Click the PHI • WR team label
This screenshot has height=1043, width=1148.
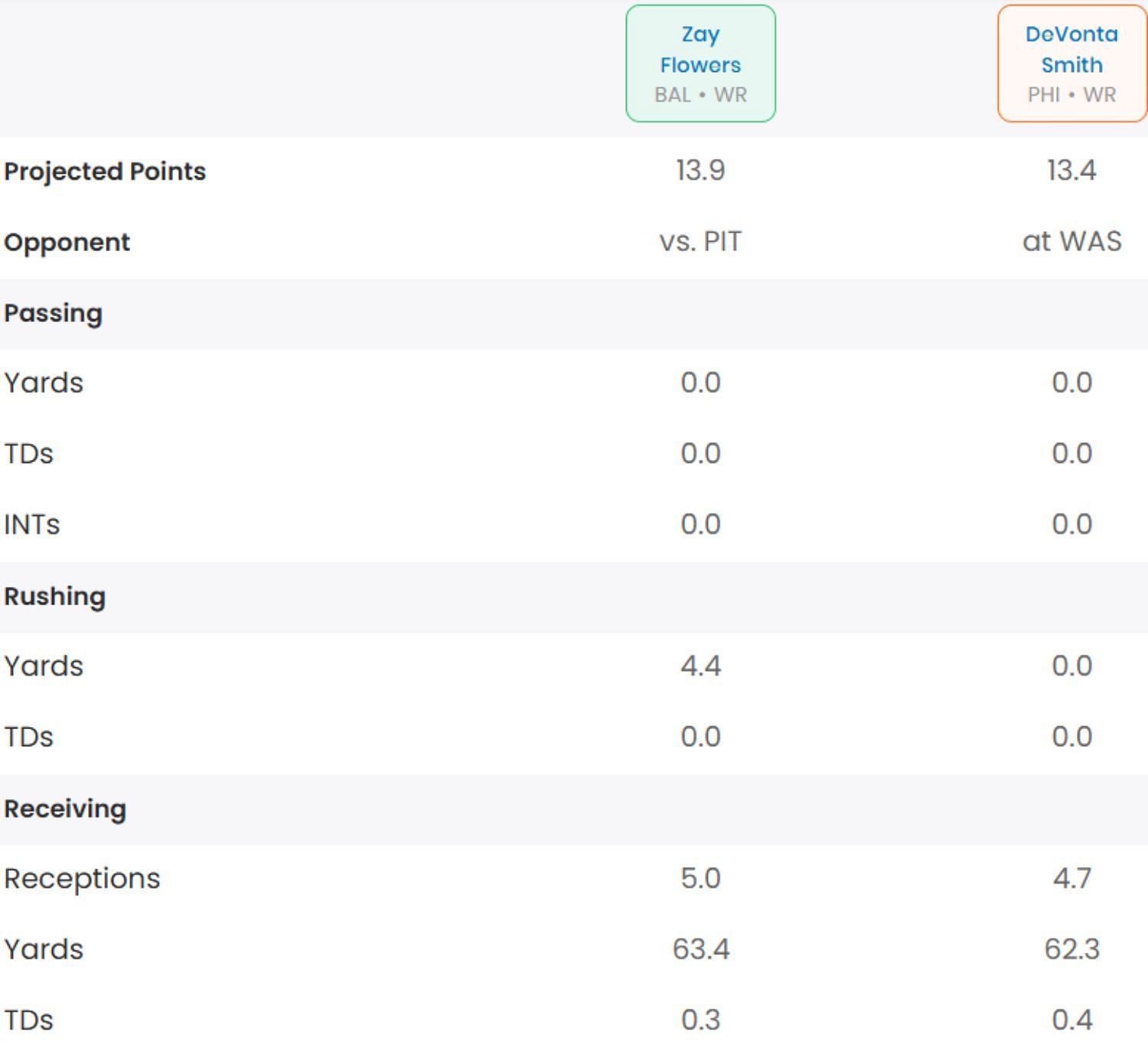1071,95
